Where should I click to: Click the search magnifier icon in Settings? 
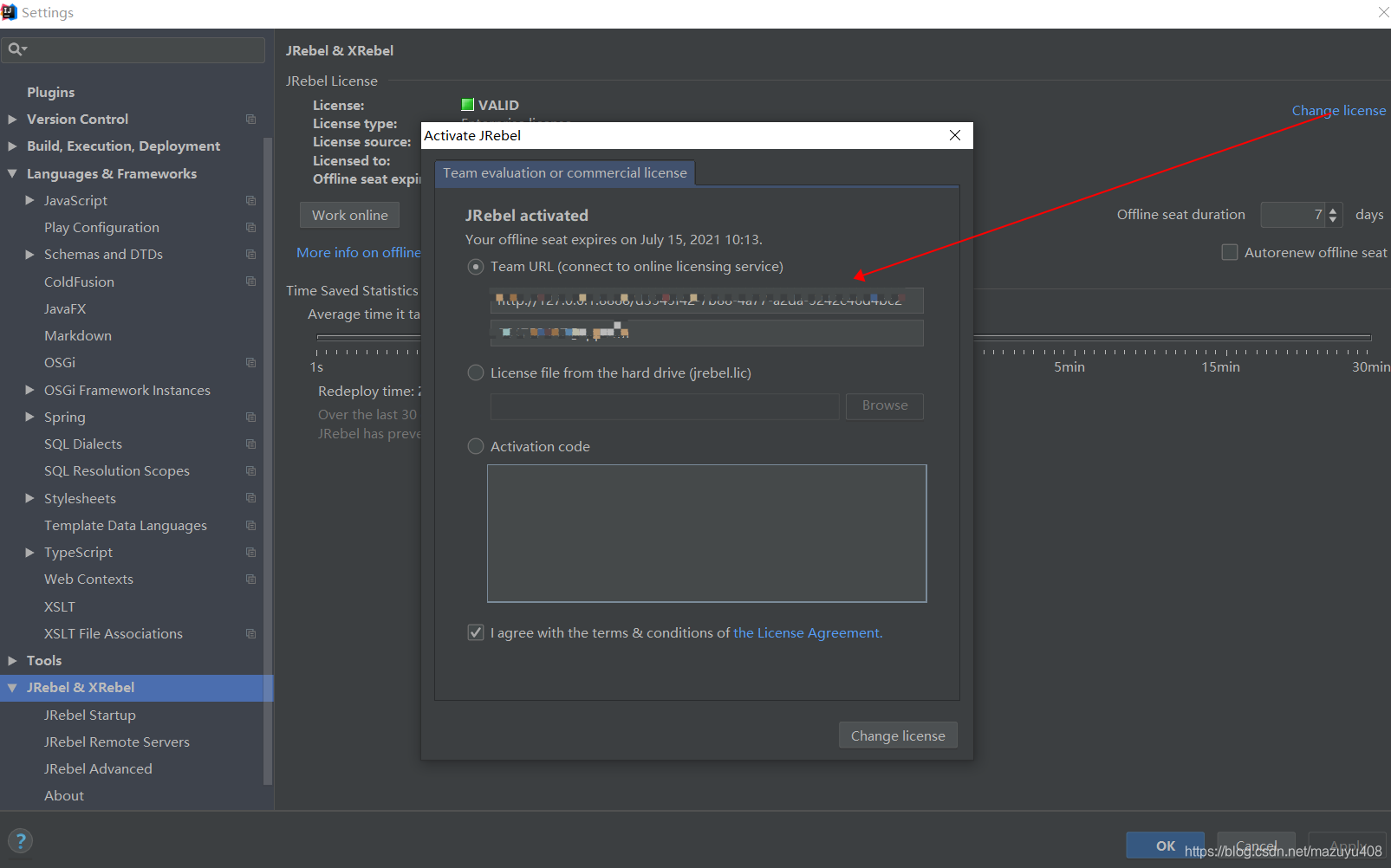click(16, 49)
